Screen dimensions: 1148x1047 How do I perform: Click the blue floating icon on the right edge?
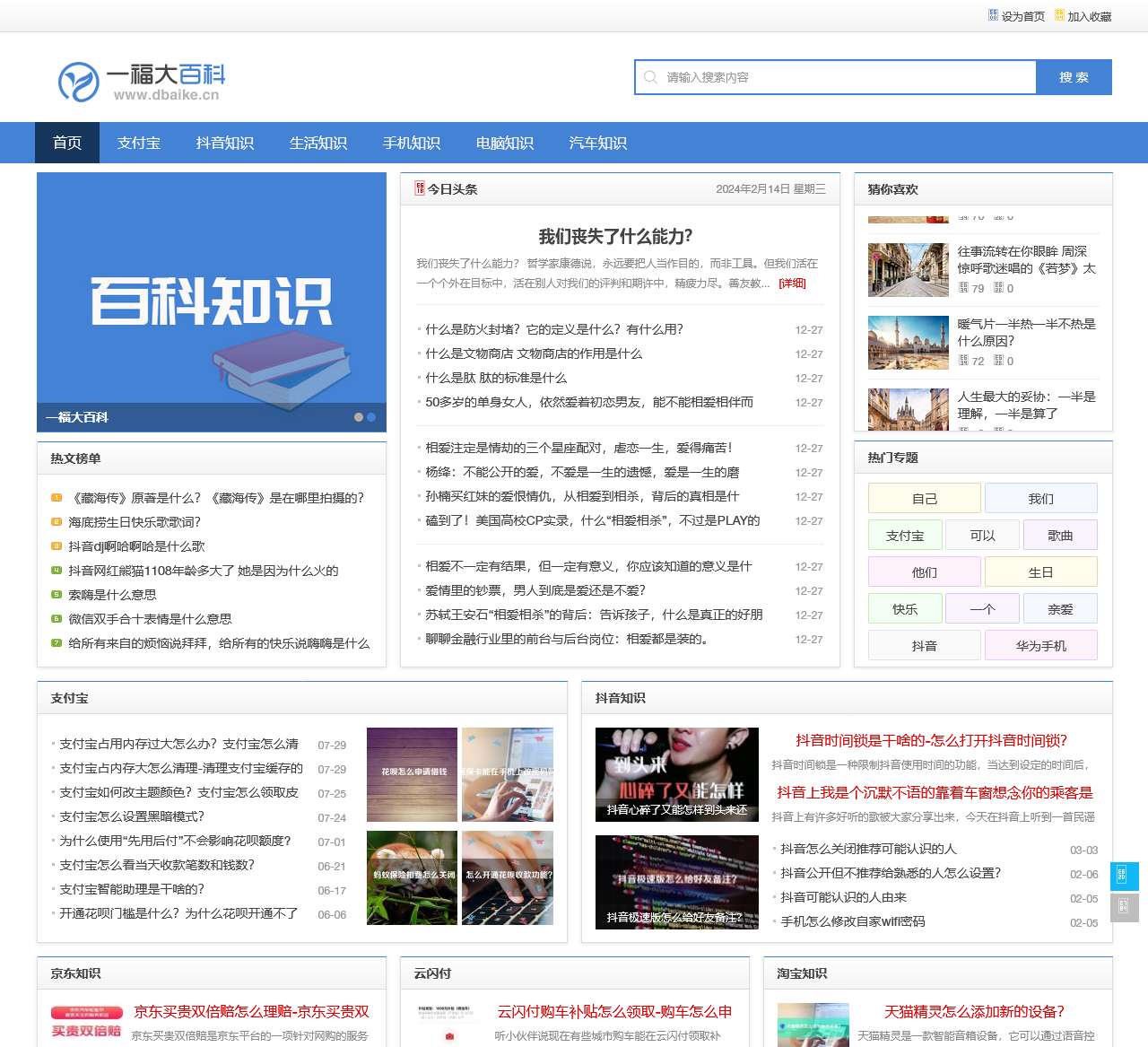[x=1125, y=876]
